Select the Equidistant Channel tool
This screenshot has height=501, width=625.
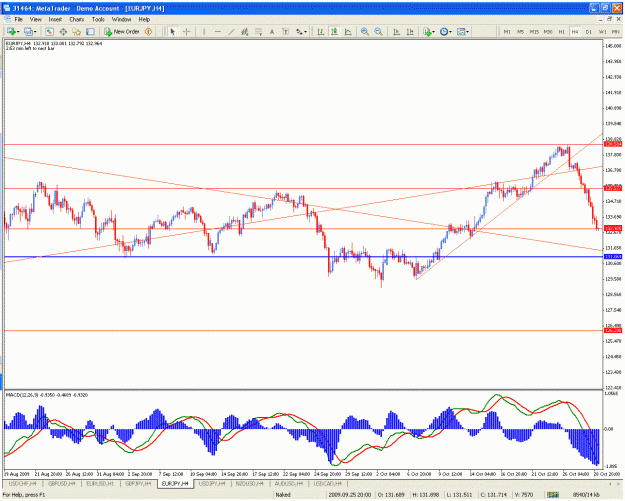coord(245,31)
